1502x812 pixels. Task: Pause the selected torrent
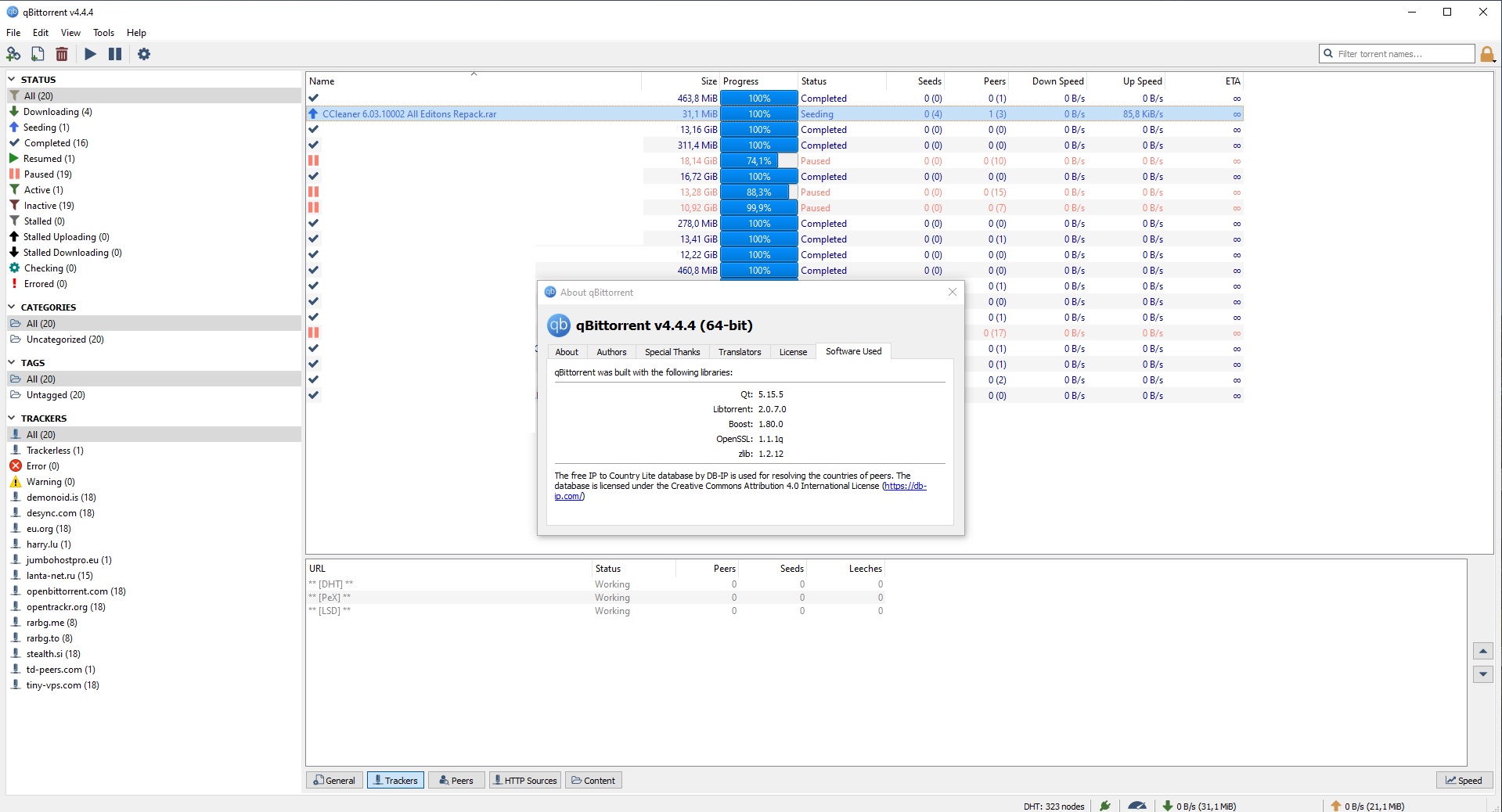coord(114,54)
